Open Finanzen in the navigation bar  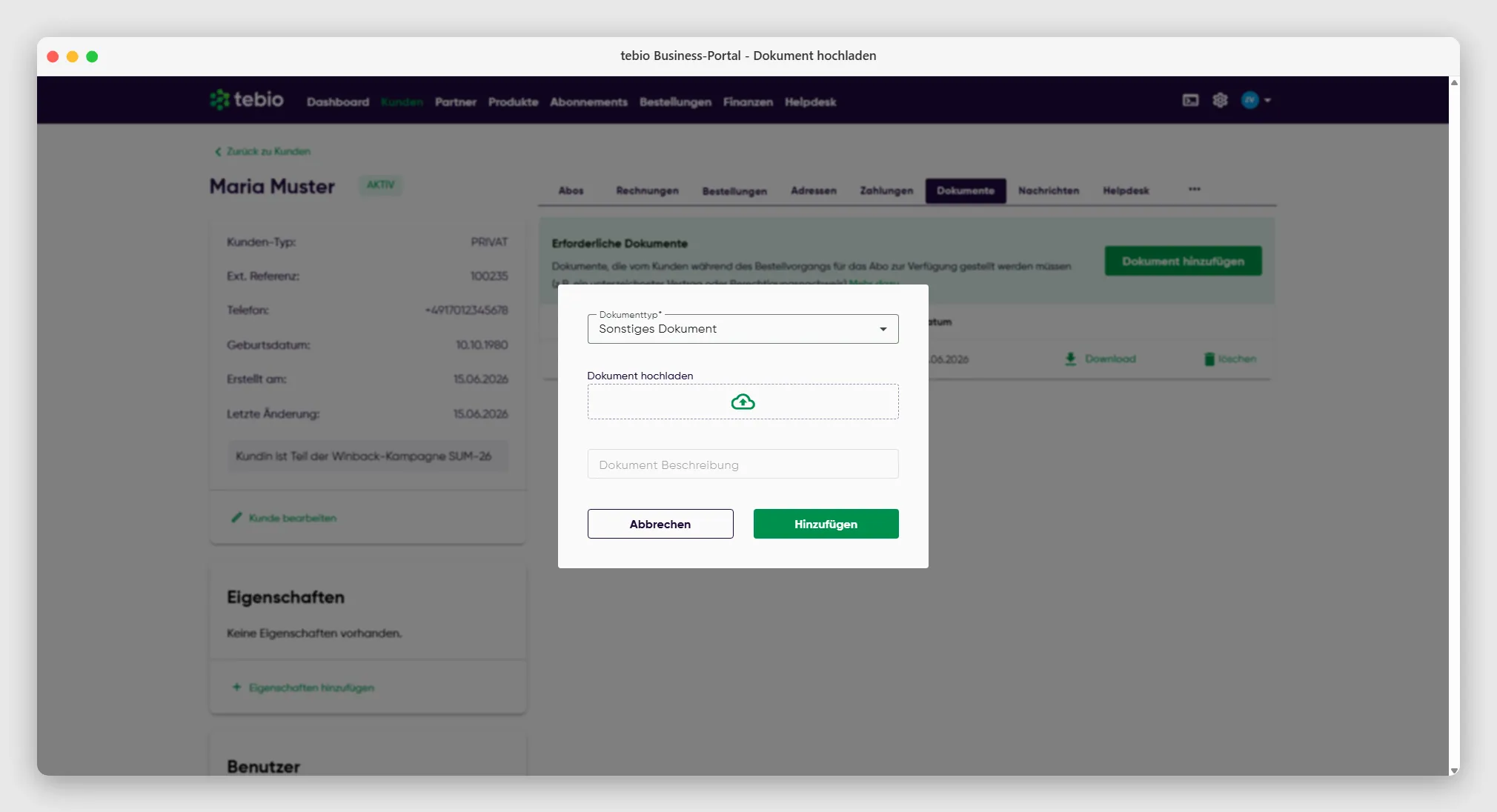pyautogui.click(x=748, y=101)
